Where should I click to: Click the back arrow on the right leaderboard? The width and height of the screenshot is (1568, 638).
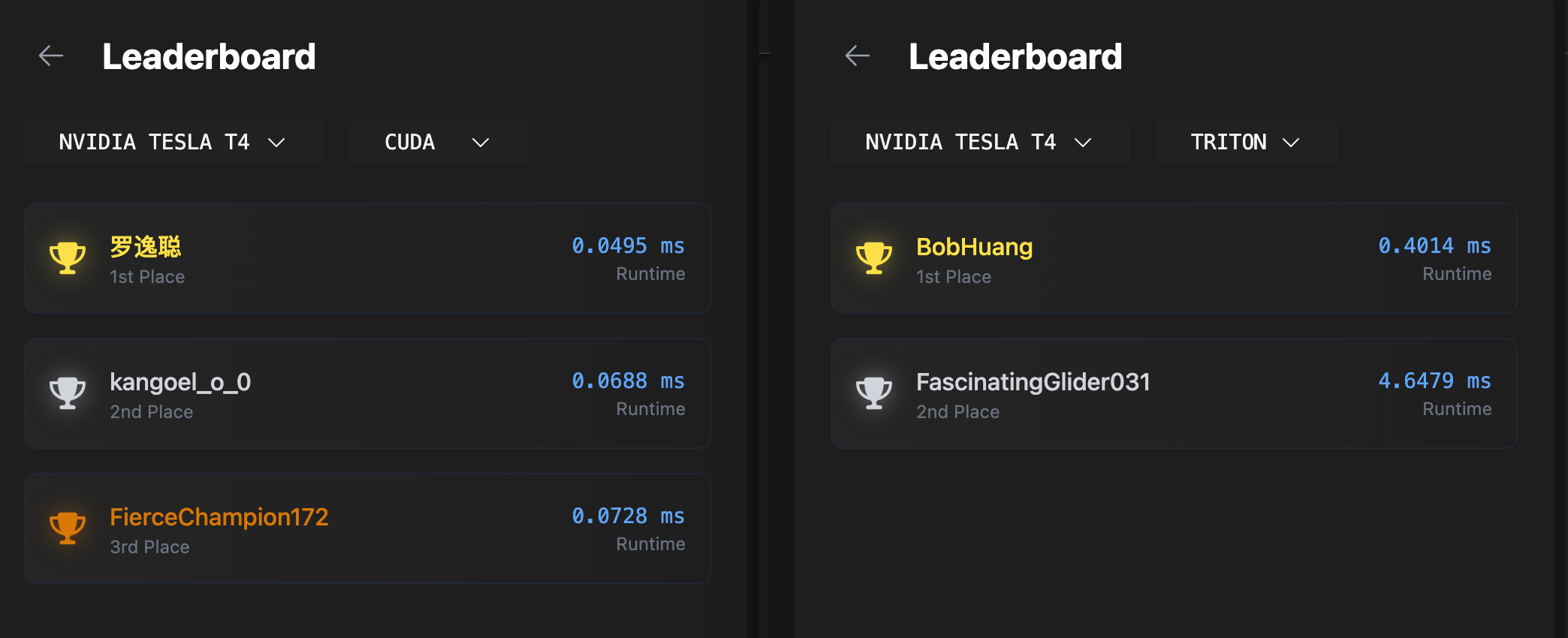point(857,56)
